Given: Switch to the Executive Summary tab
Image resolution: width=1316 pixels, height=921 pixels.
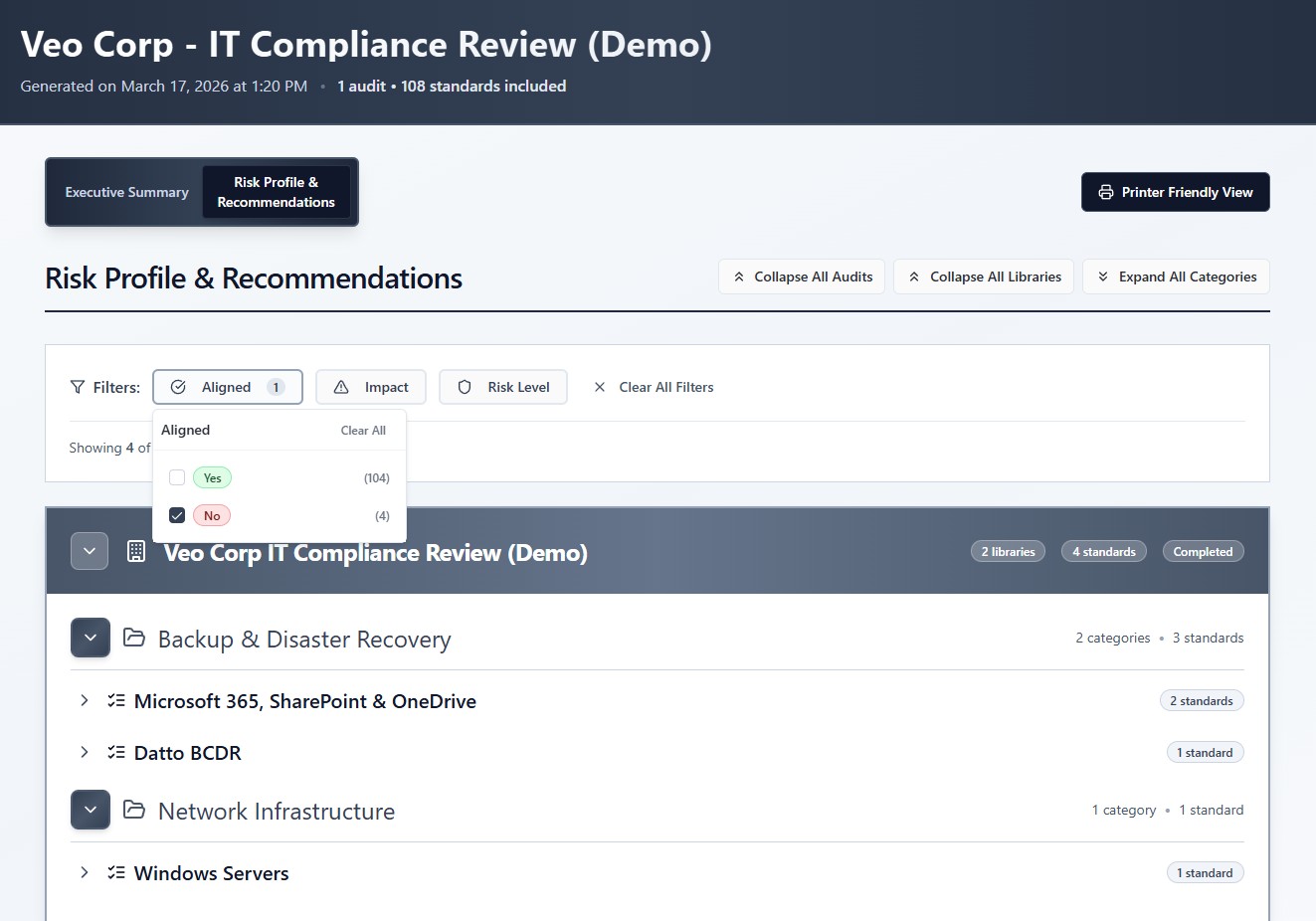Looking at the screenshot, I should (x=126, y=192).
